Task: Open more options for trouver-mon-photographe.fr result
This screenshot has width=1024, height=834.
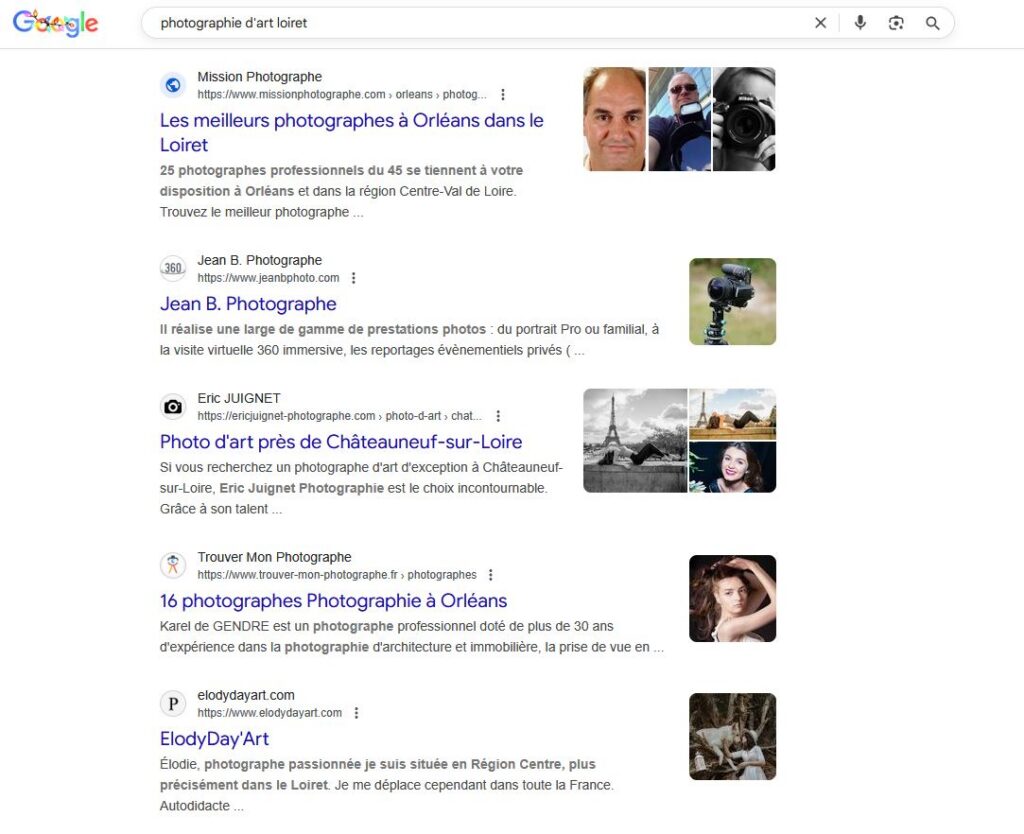Action: [x=491, y=575]
